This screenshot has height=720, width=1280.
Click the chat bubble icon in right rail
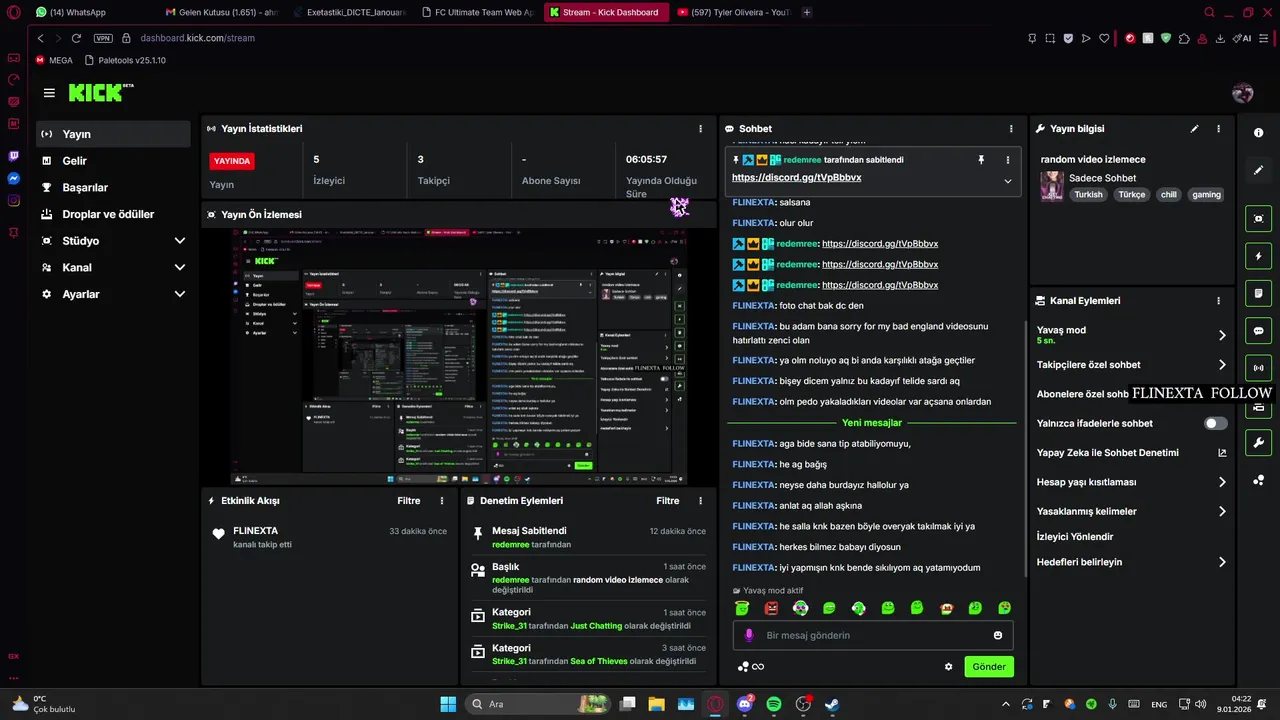pos(1258,331)
